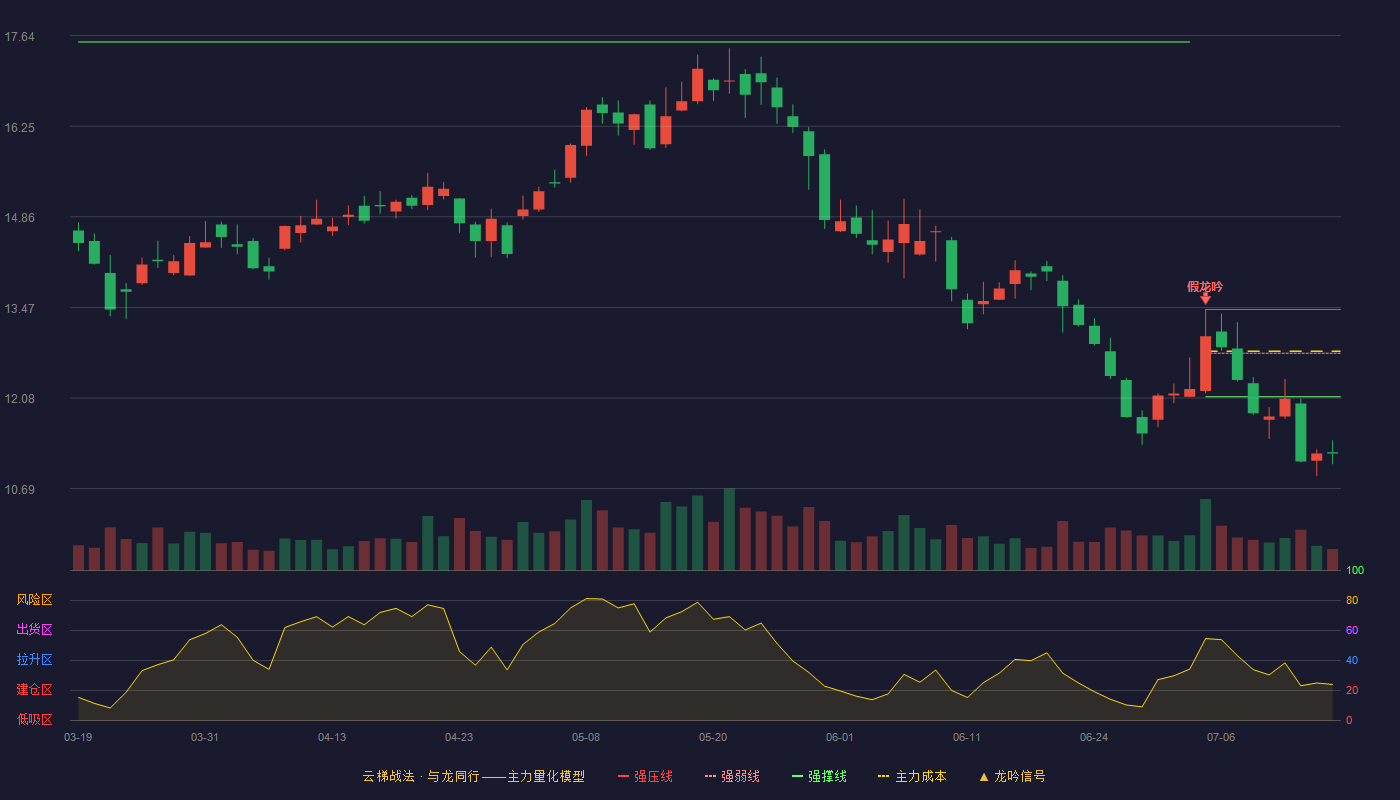Select the 出货区 zone label
1400x800 pixels.
click(34, 630)
